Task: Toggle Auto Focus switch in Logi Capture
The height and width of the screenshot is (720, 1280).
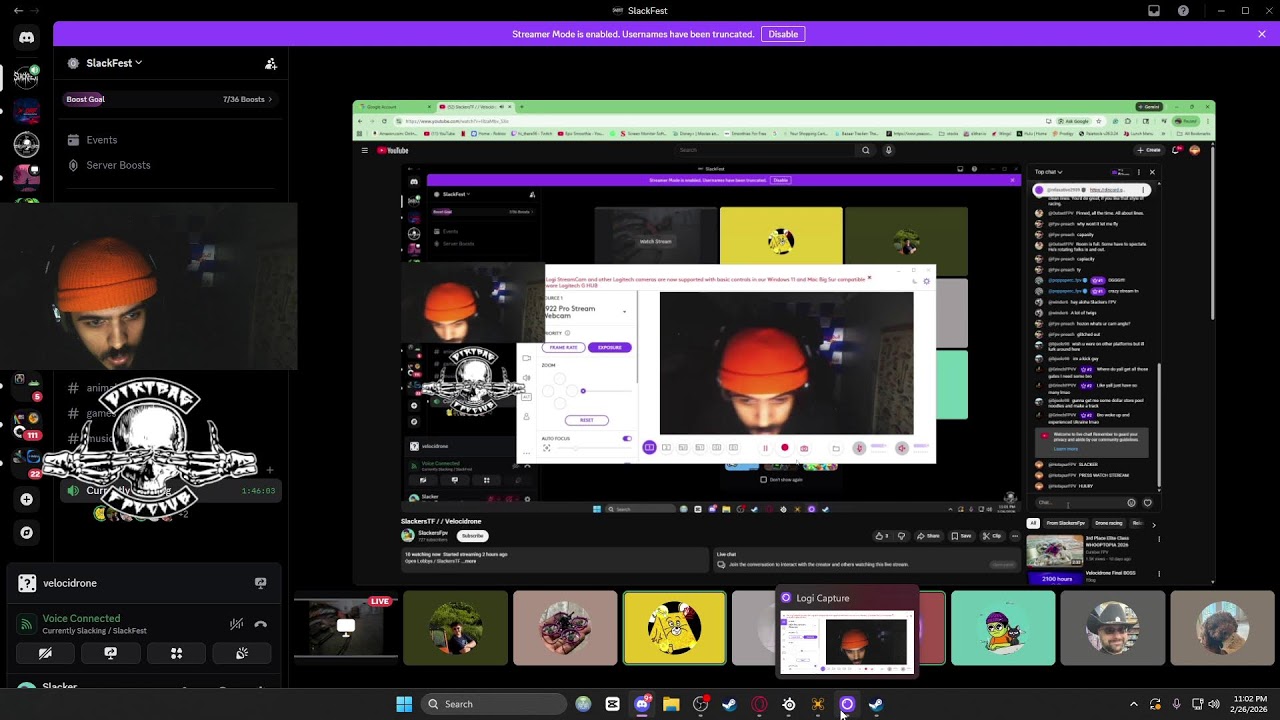Action: [x=627, y=438]
